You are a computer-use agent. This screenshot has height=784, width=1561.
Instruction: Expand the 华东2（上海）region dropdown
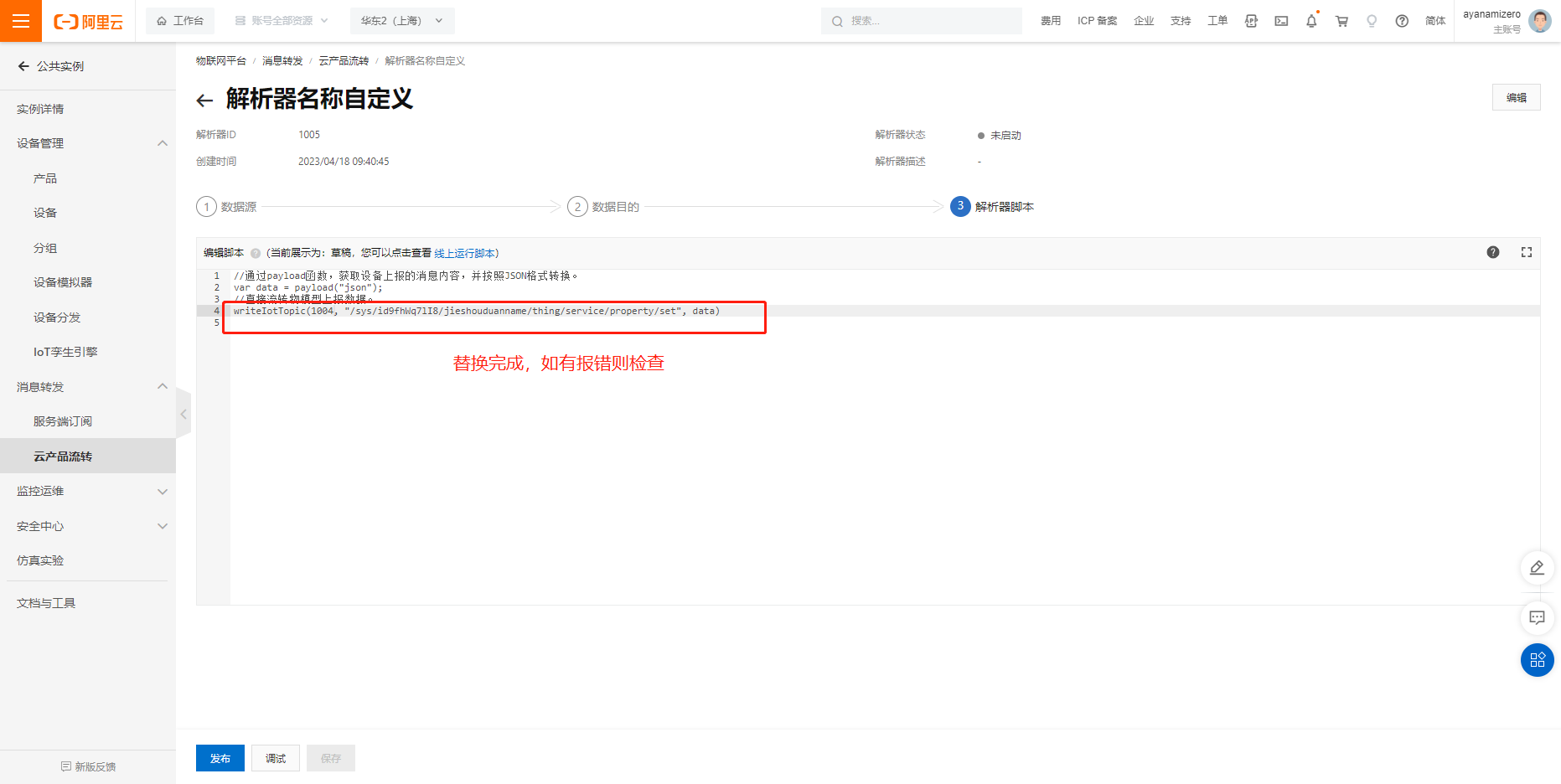pos(401,21)
